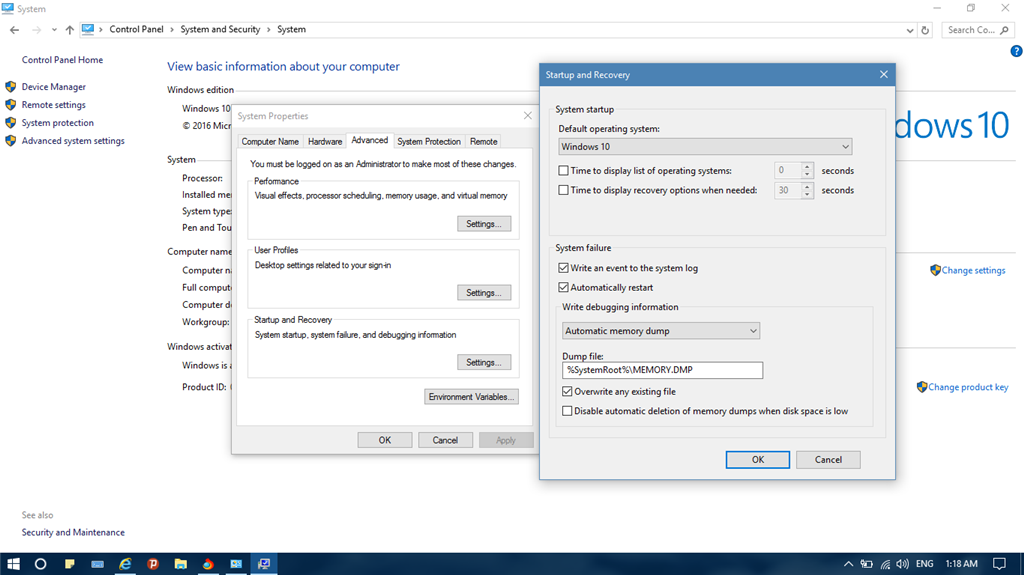This screenshot has width=1024, height=575.
Task: Click Cancel in Startup and Recovery
Action: coord(828,459)
